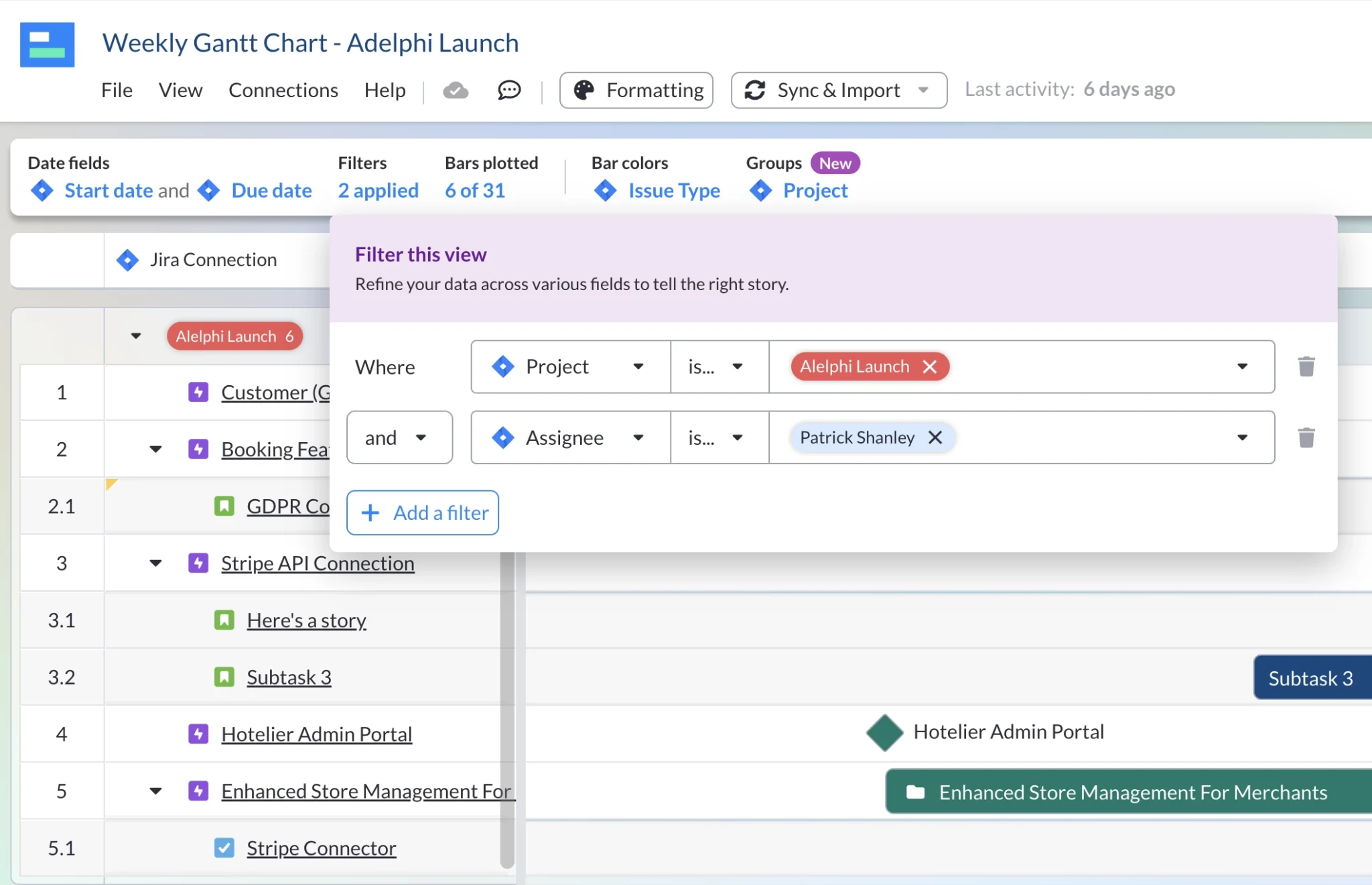
Task: Open the GDPR issue link in row 2.1
Action: 288,506
